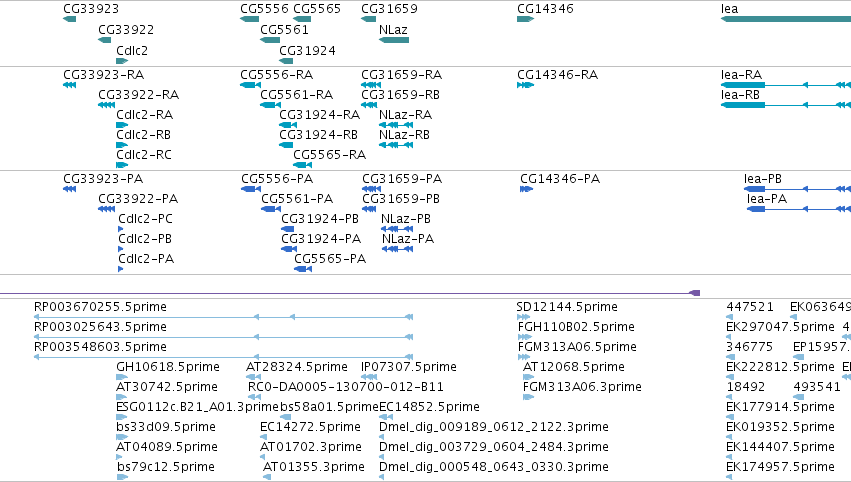Select EST EK297047.5prime
Image resolution: width=851 pixels, height=482 pixels.
[780, 327]
